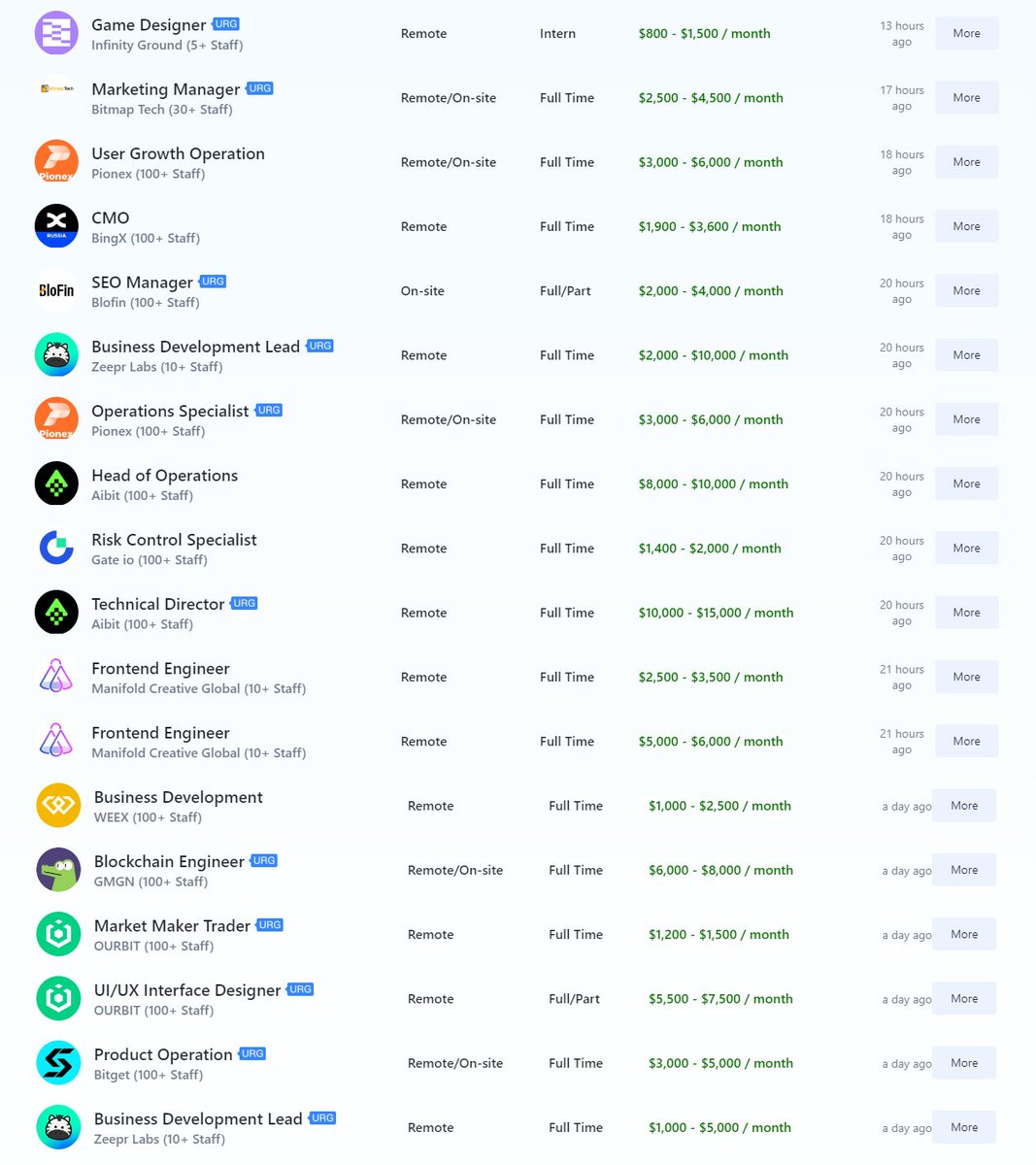Open More for the Marketing Manager job
The height and width of the screenshot is (1165, 1036).
966,97
